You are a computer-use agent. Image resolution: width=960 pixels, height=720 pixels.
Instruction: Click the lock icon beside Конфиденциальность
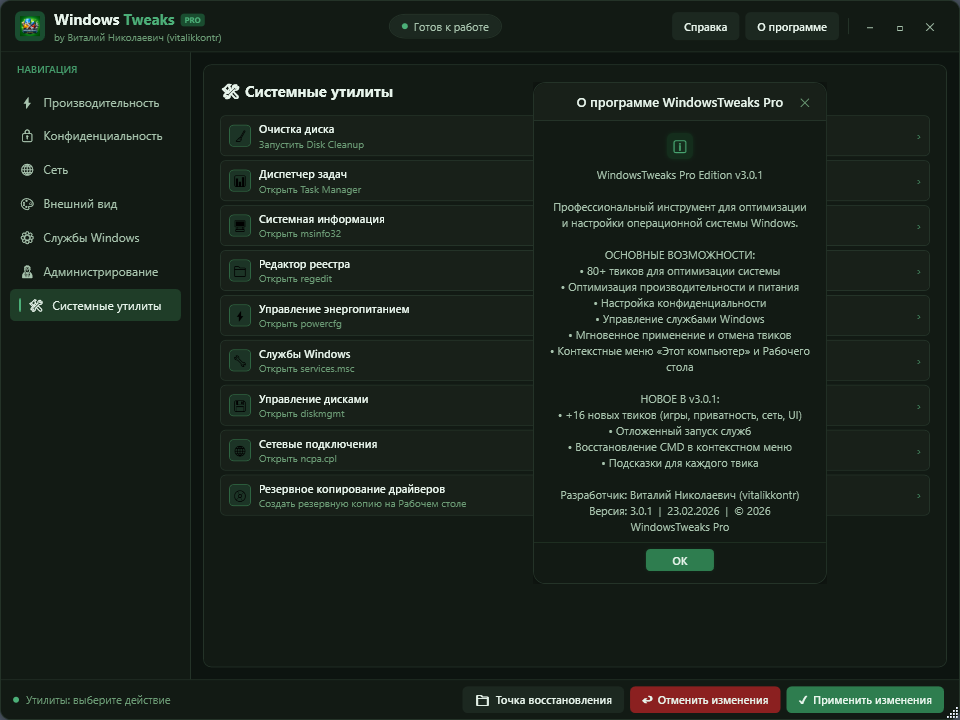27,136
